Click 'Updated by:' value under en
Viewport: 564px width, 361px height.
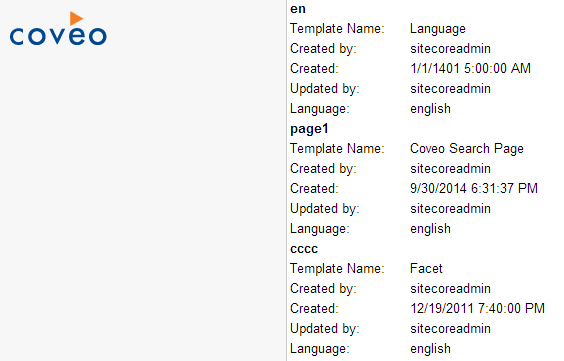point(450,88)
